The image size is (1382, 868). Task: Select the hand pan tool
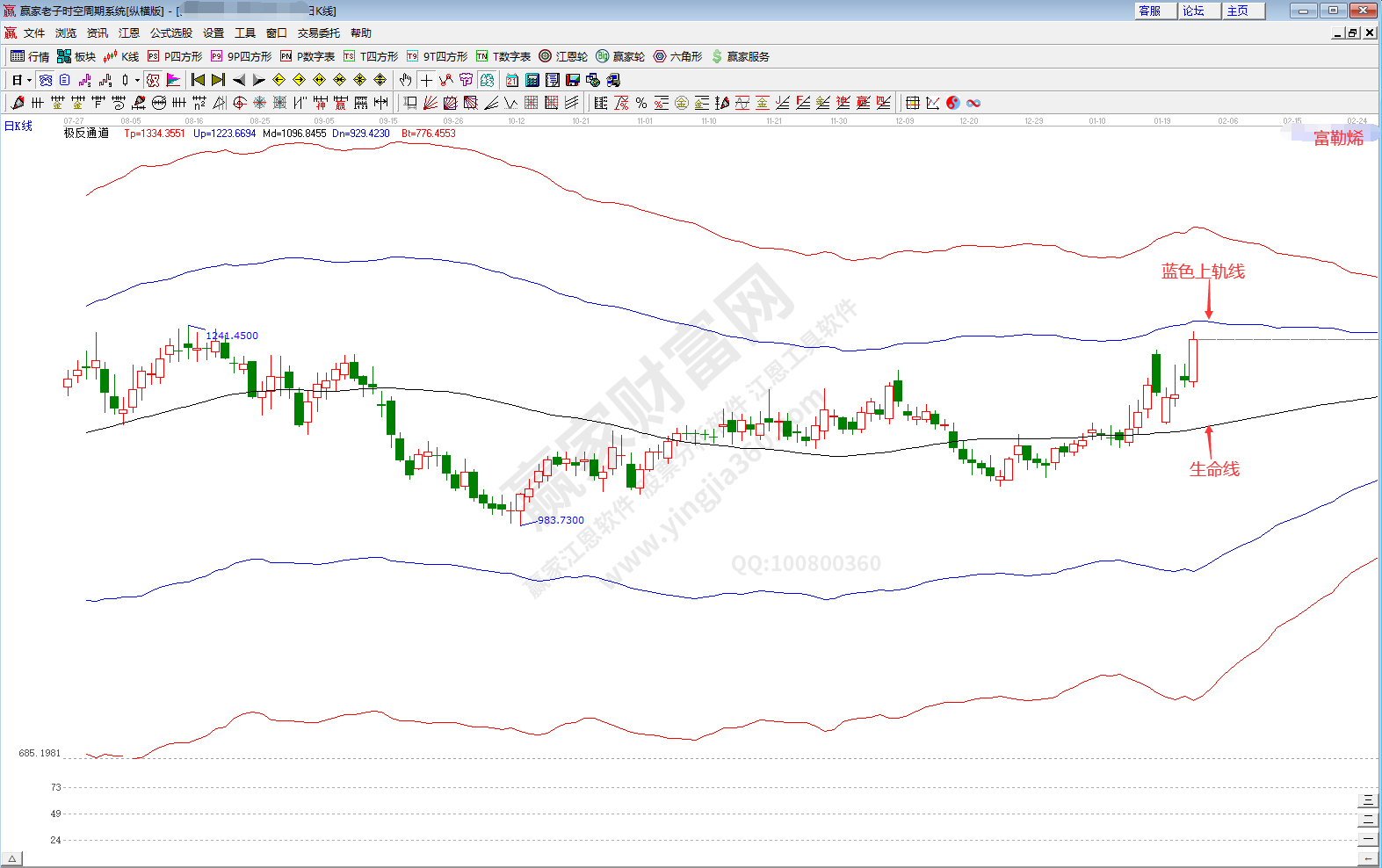pos(405,80)
